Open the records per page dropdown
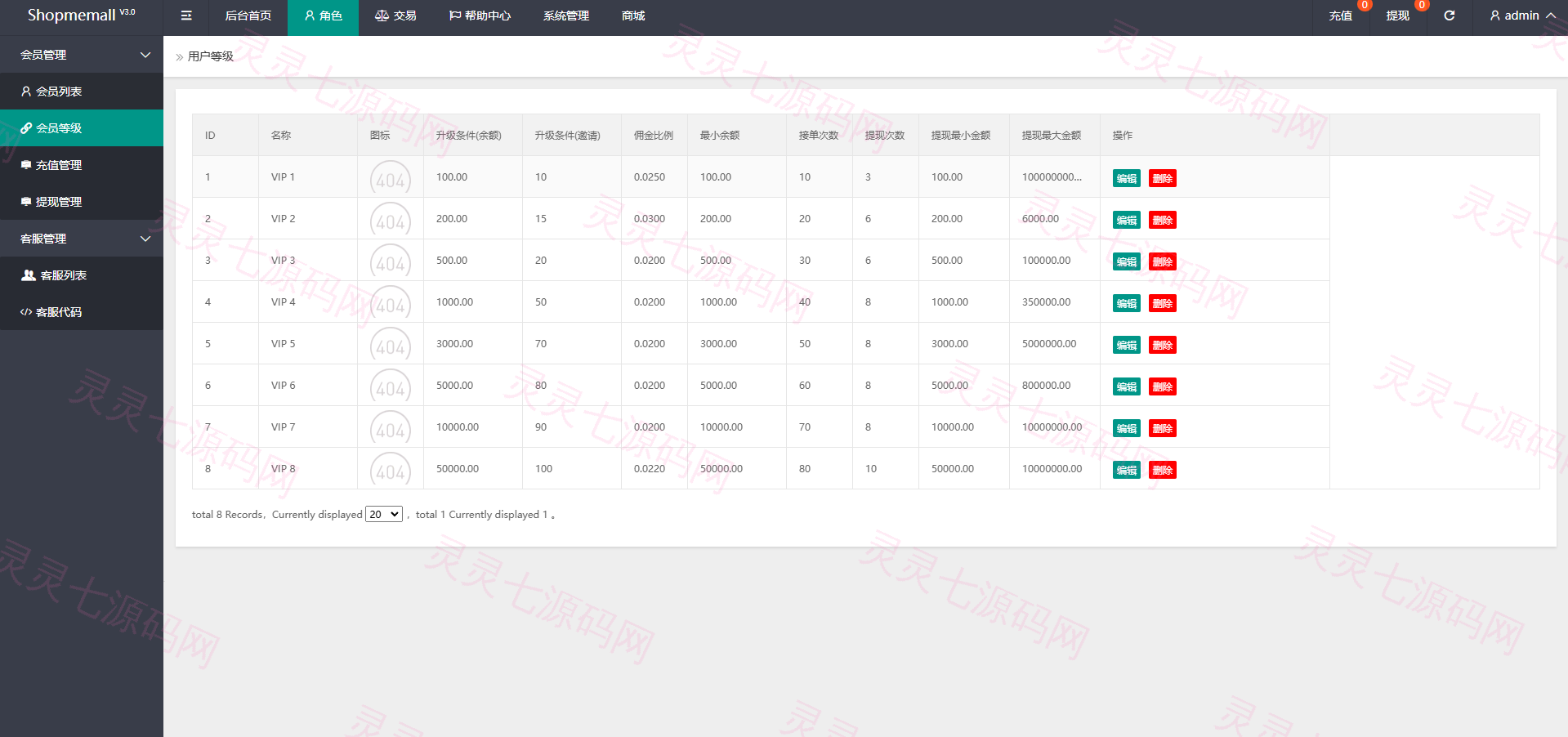This screenshot has width=1568, height=737. click(x=384, y=514)
